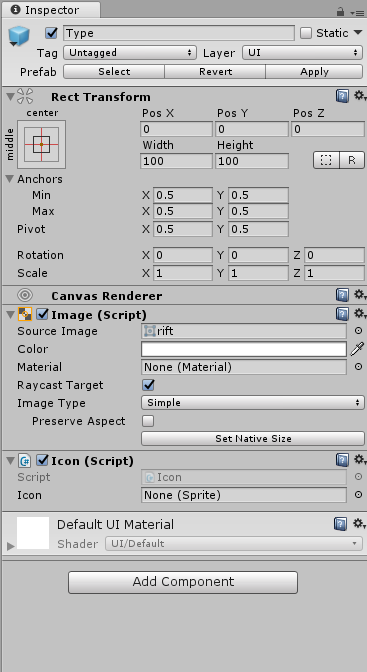Open Source Image object picker circle
This screenshot has width=367, height=672.
click(x=358, y=331)
